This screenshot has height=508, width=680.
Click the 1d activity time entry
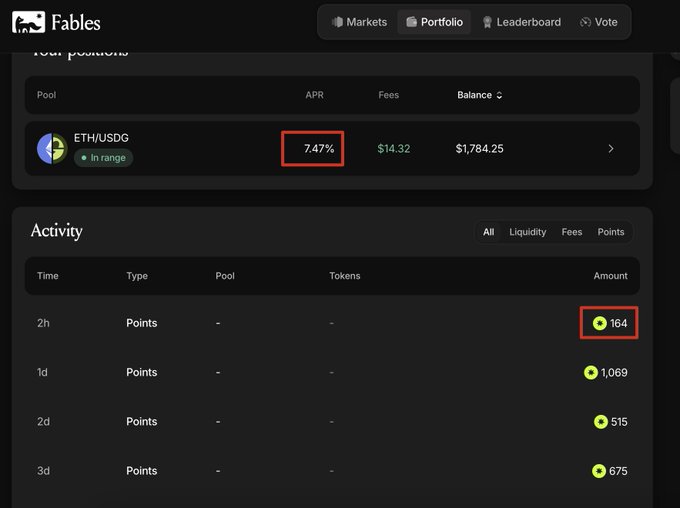(x=42, y=372)
